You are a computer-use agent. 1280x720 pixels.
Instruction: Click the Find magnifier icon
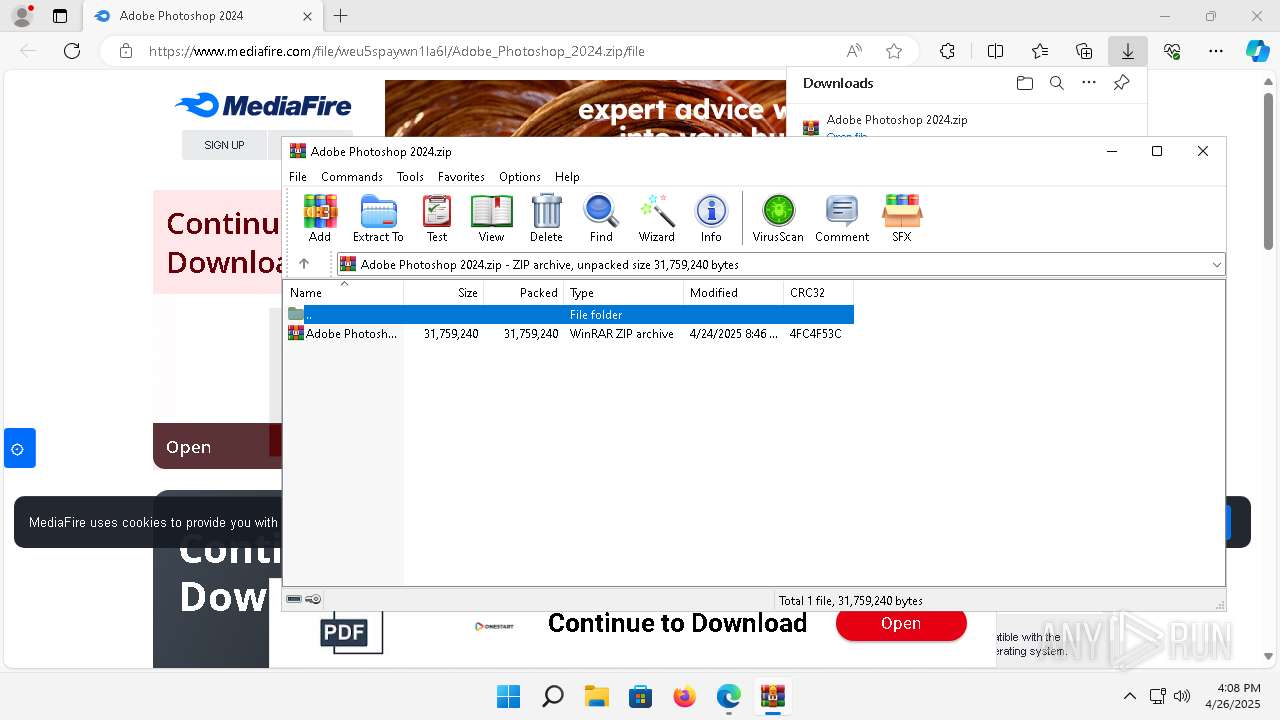[601, 218]
